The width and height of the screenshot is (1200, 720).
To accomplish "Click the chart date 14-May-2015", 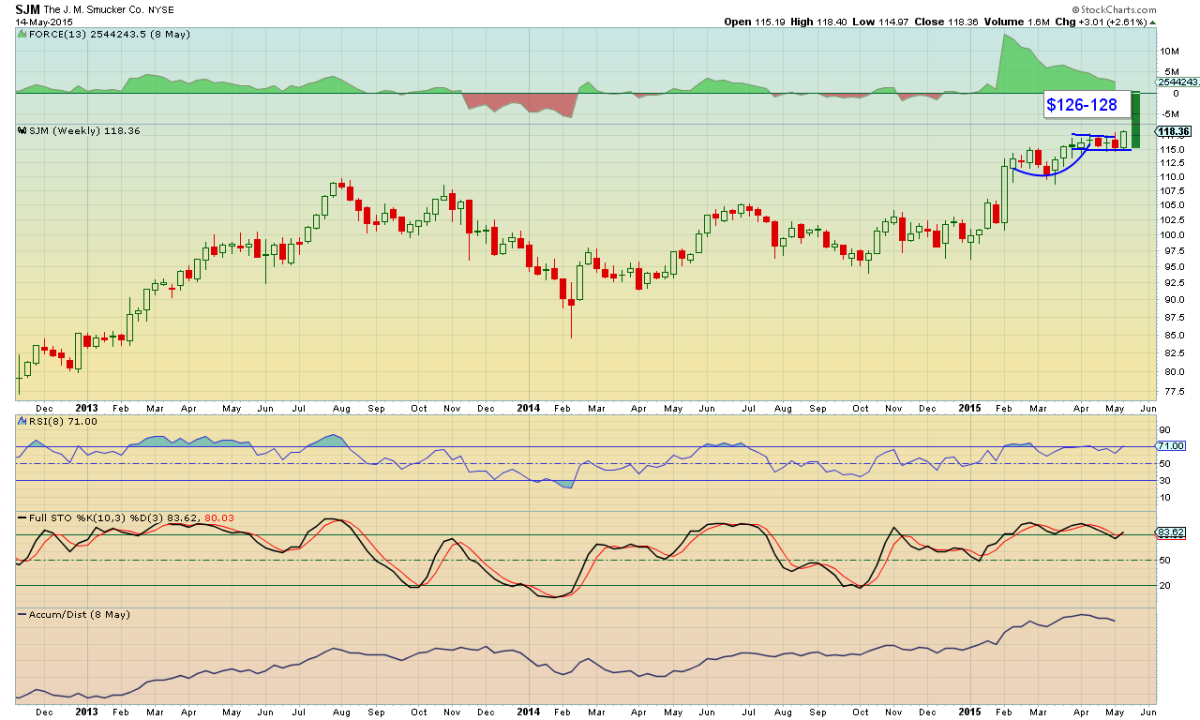I will (x=43, y=20).
